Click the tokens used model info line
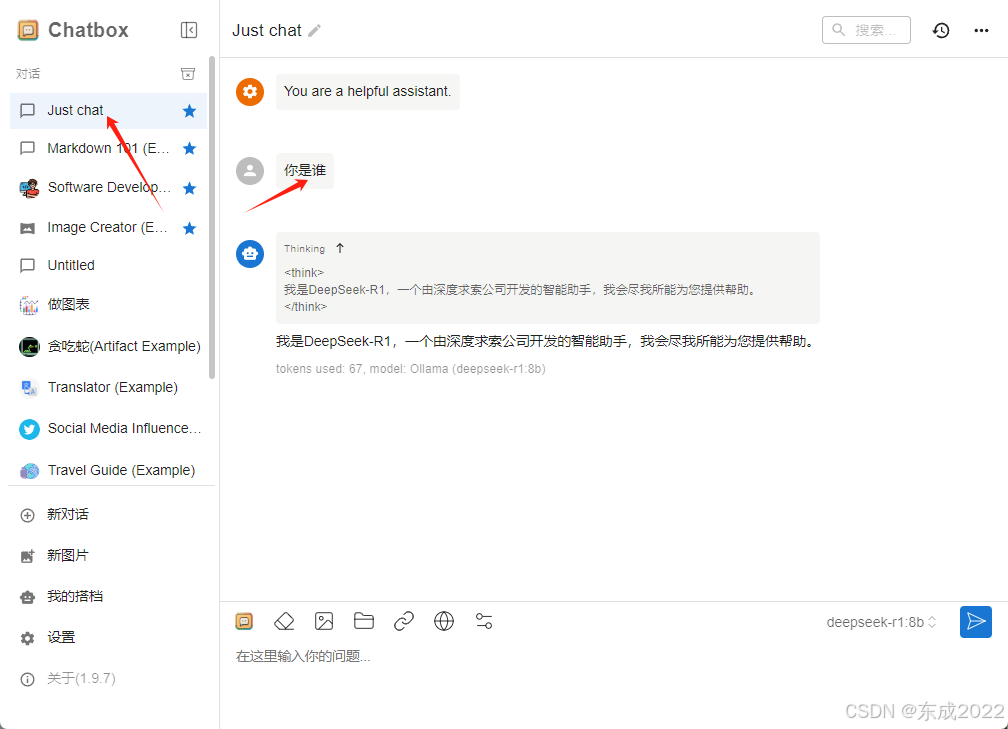 pos(410,369)
